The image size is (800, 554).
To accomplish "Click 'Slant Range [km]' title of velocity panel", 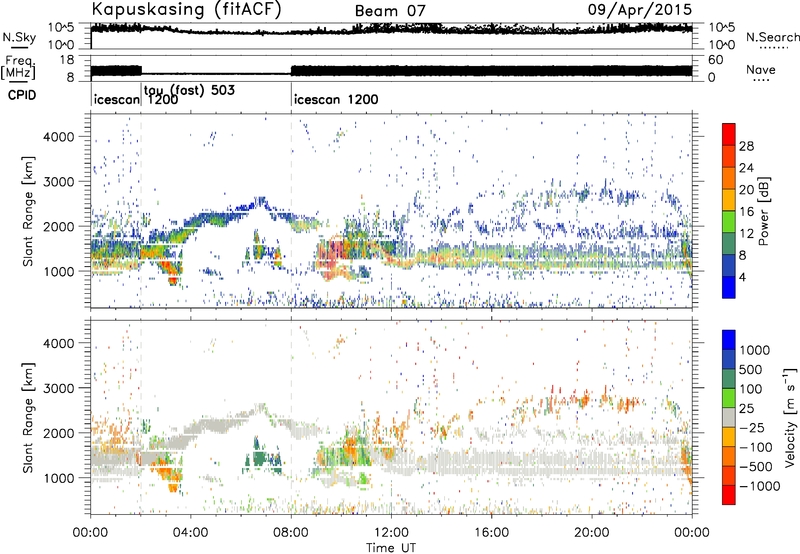I will [28, 418].
